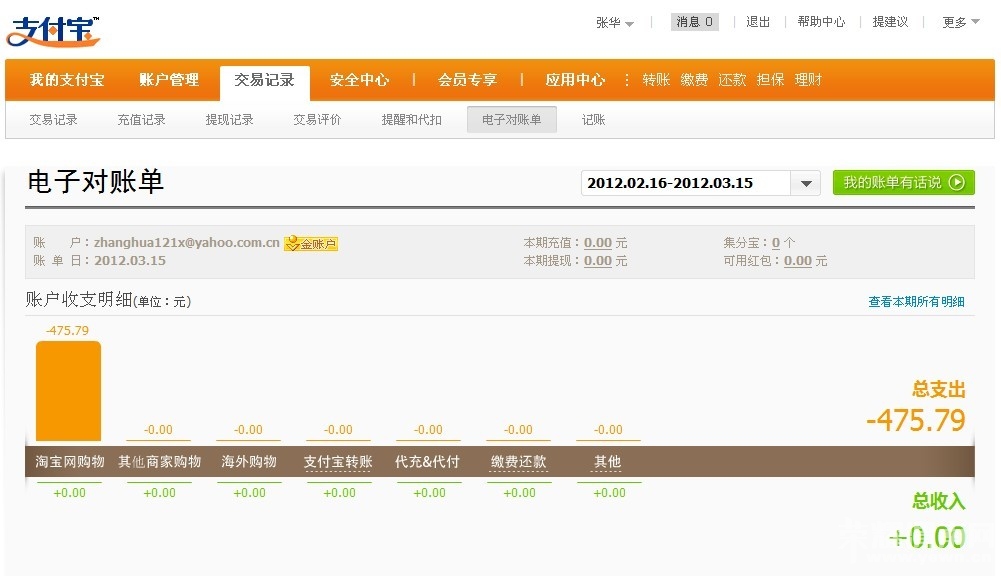
Task: Click the -475.79 label above the bar
Action: (67, 330)
